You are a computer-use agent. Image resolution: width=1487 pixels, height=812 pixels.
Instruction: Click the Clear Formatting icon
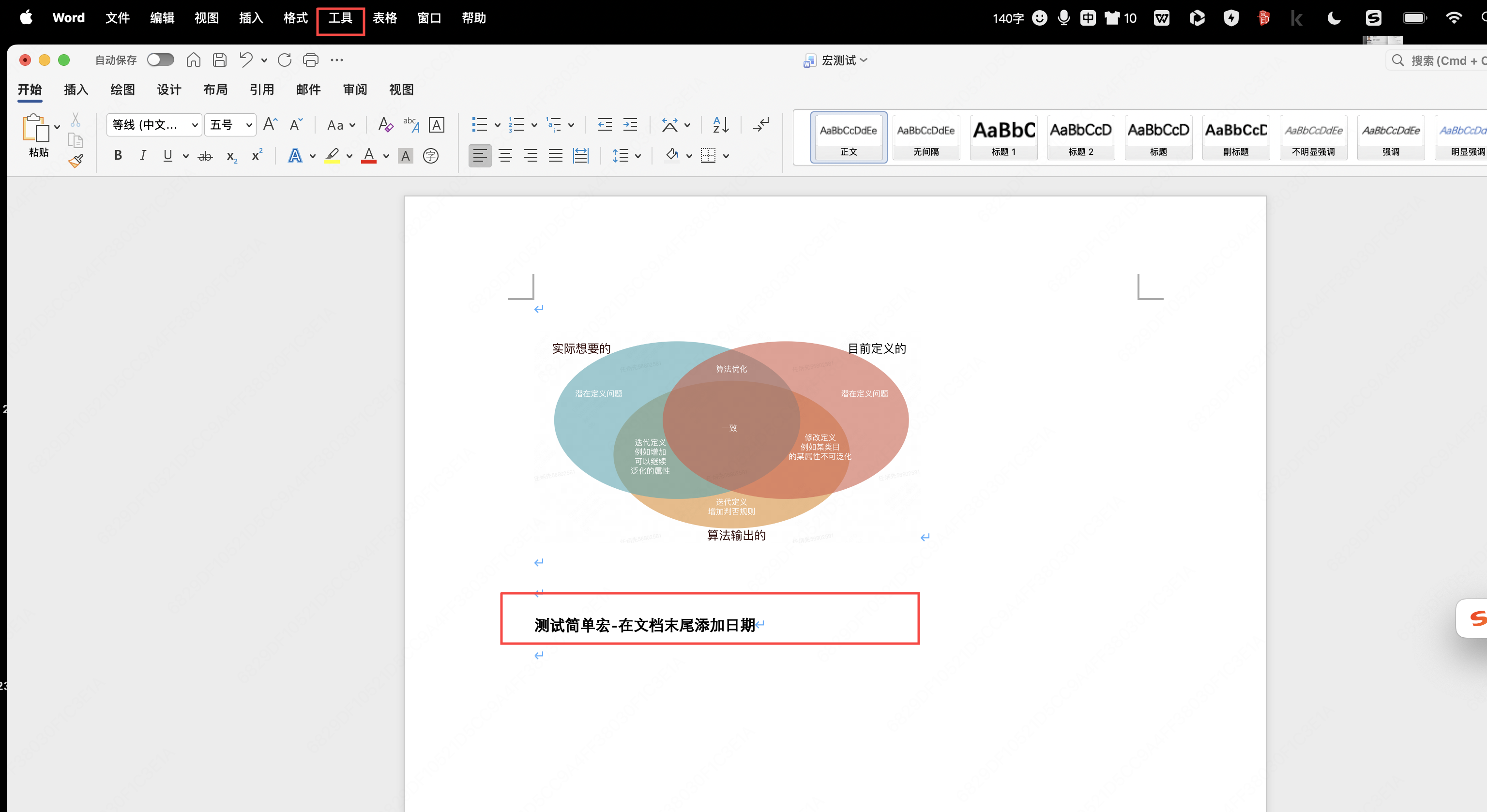385,125
